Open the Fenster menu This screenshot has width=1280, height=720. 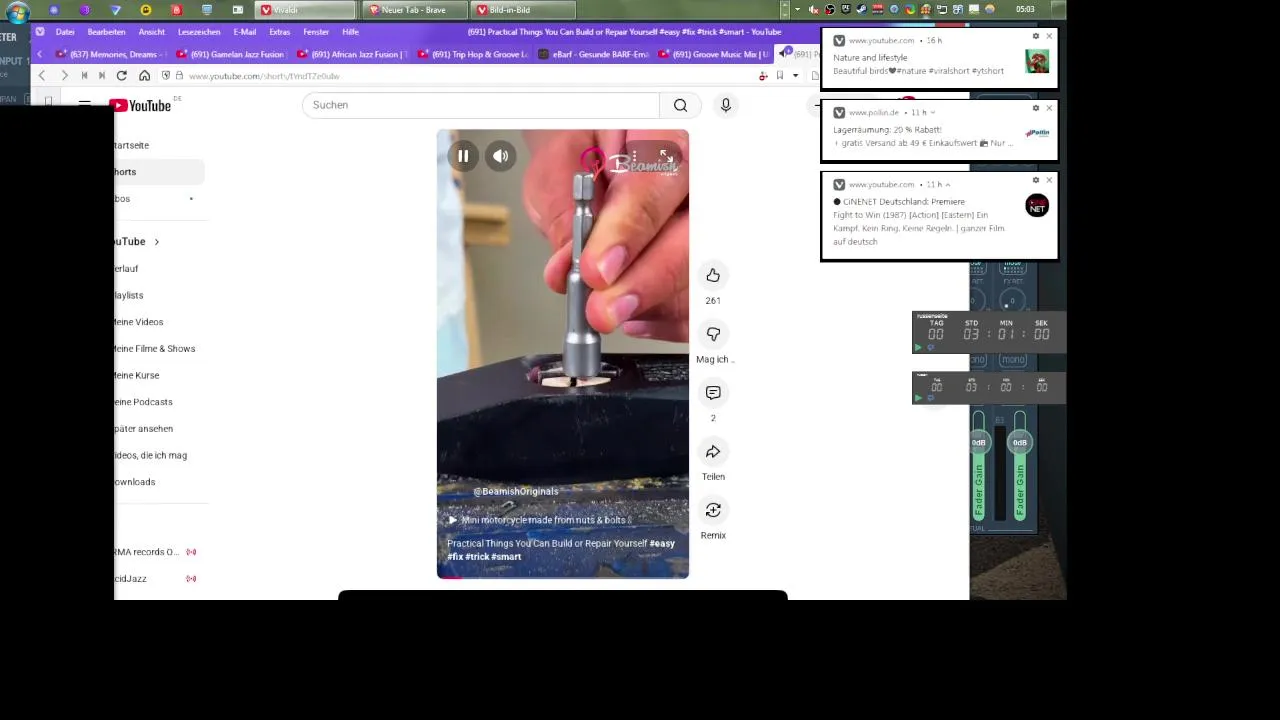[316, 32]
